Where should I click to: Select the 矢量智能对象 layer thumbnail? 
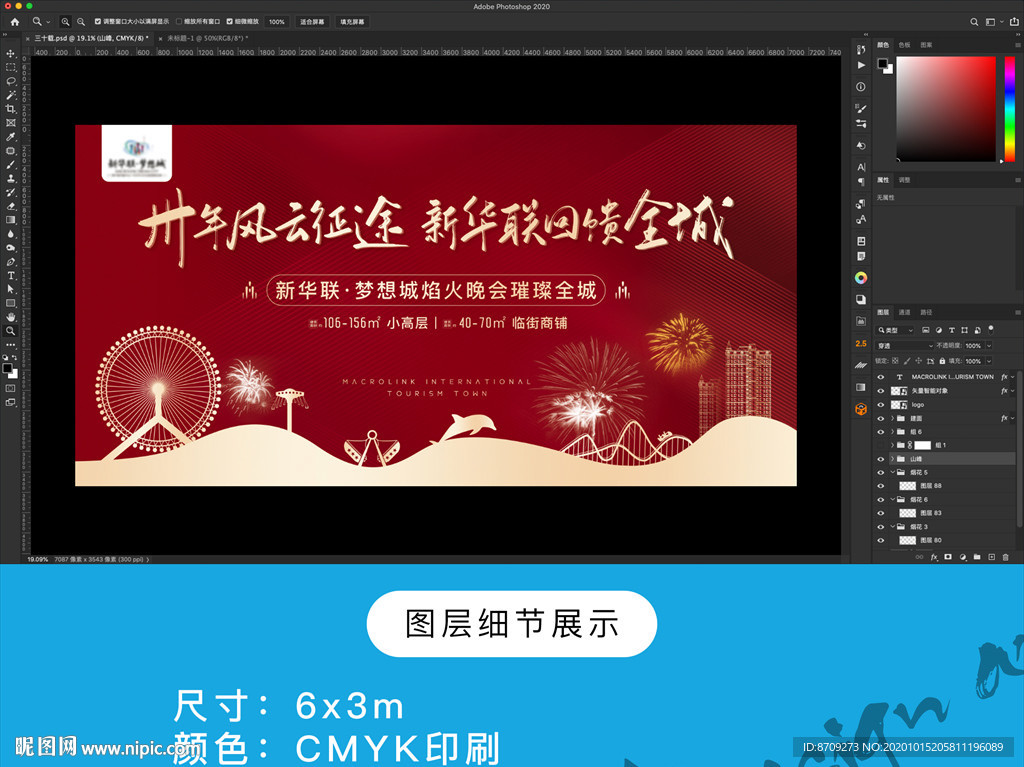899,391
